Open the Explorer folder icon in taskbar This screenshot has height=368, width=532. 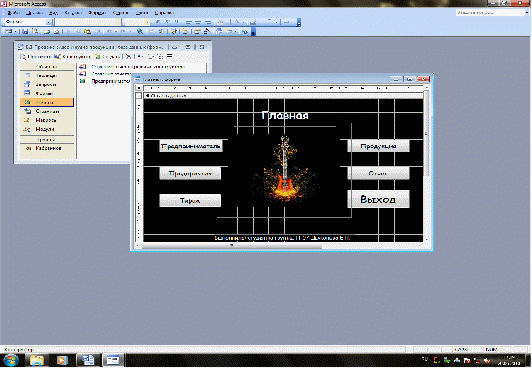(37, 360)
